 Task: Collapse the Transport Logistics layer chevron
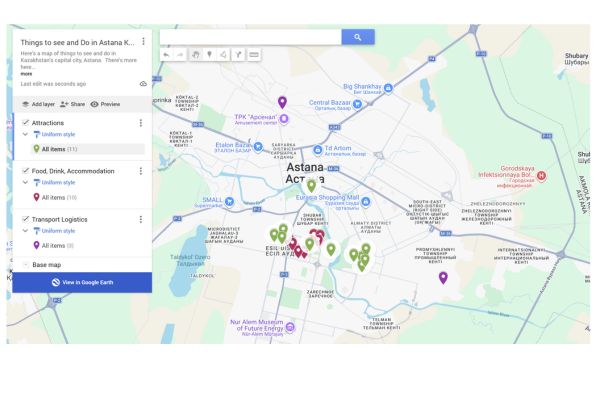coord(25,231)
